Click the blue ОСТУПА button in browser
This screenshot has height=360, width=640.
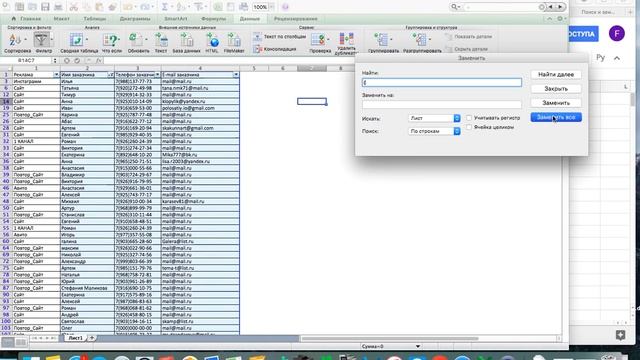click(x=583, y=34)
